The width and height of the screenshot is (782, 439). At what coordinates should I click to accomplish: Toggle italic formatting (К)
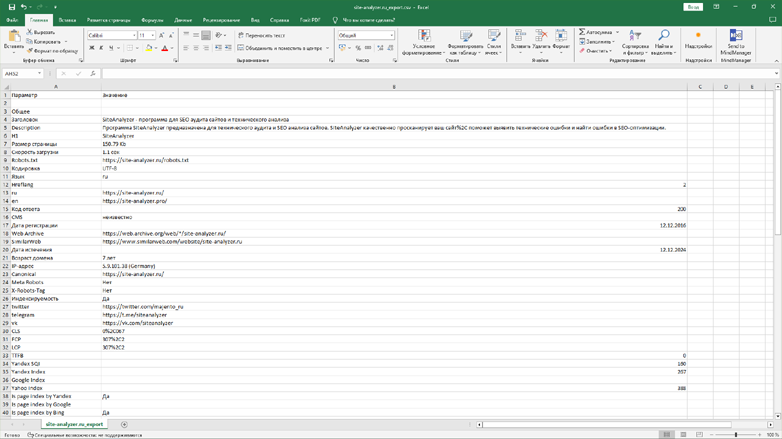tap(101, 48)
